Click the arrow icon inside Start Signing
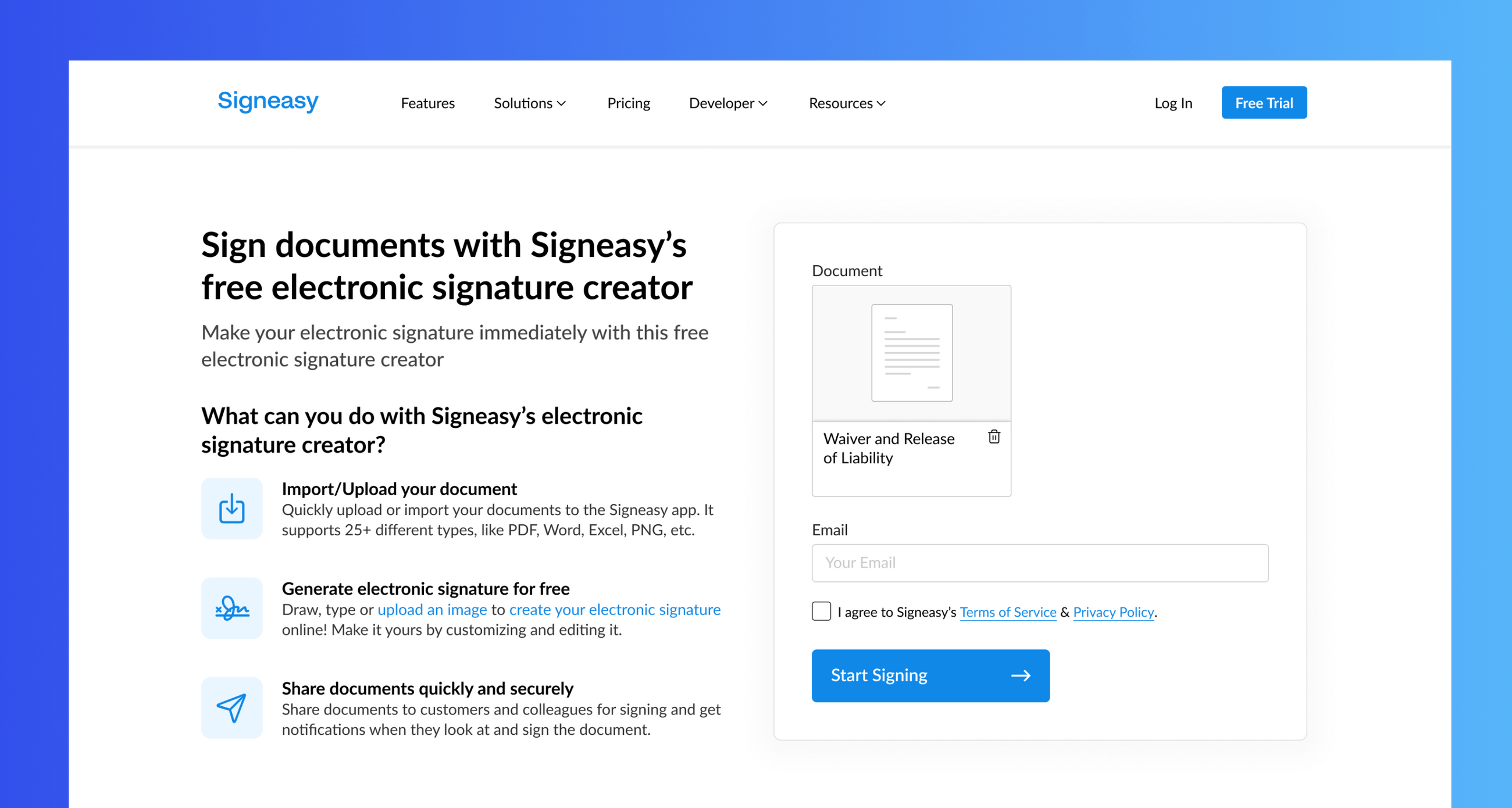The width and height of the screenshot is (1512, 808). [x=1021, y=675]
